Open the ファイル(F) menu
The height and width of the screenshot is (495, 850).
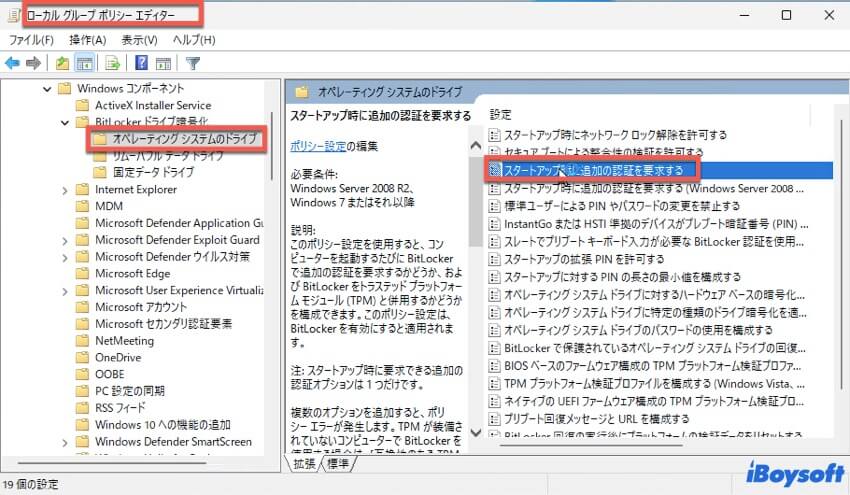(x=31, y=40)
